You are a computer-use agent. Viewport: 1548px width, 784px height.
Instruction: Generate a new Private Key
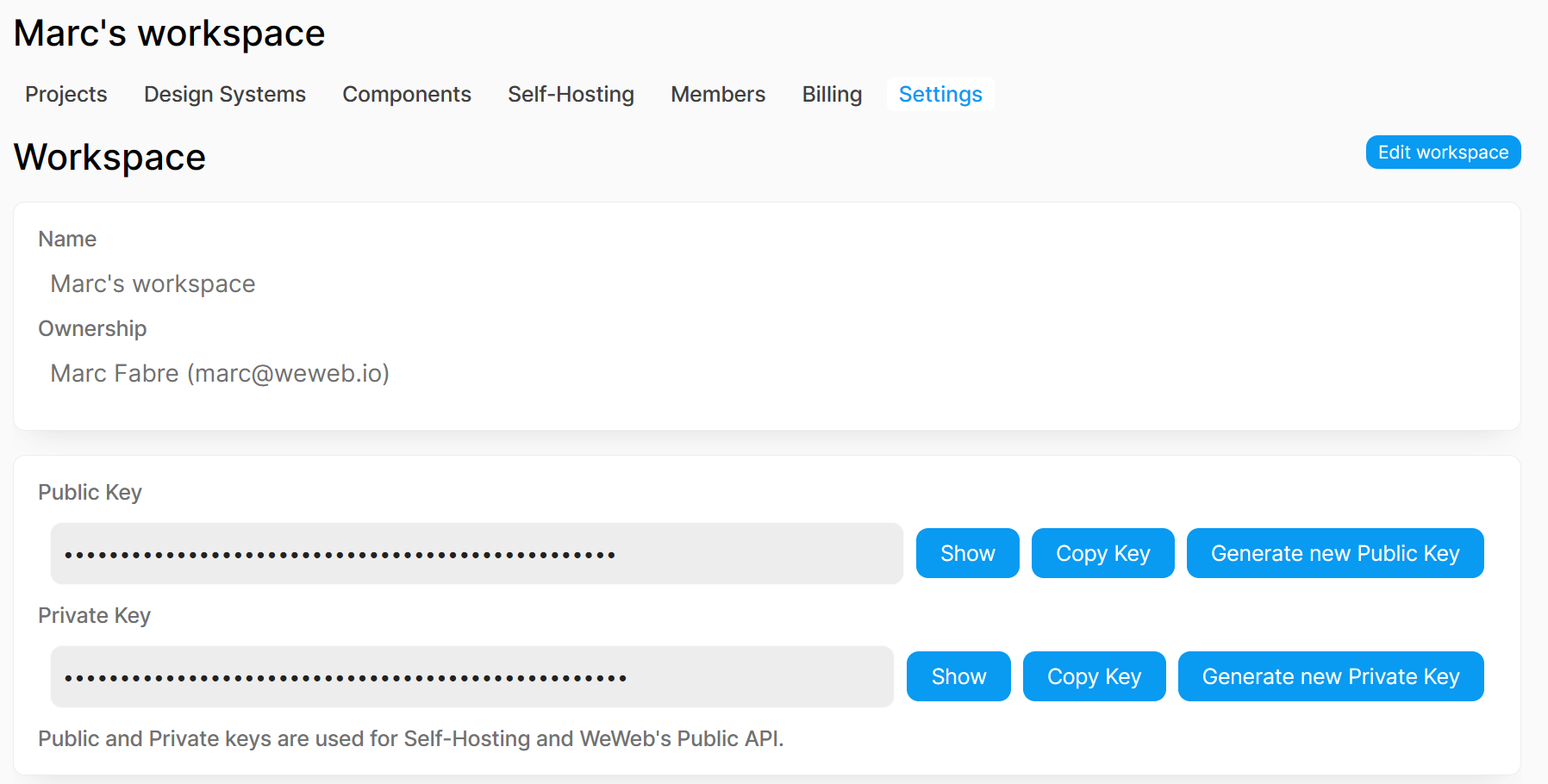(1330, 676)
